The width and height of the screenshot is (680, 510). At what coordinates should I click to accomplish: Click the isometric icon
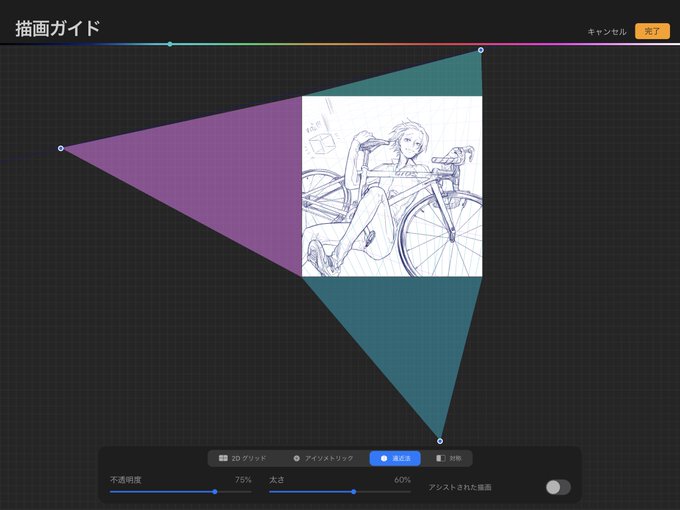pos(297,458)
